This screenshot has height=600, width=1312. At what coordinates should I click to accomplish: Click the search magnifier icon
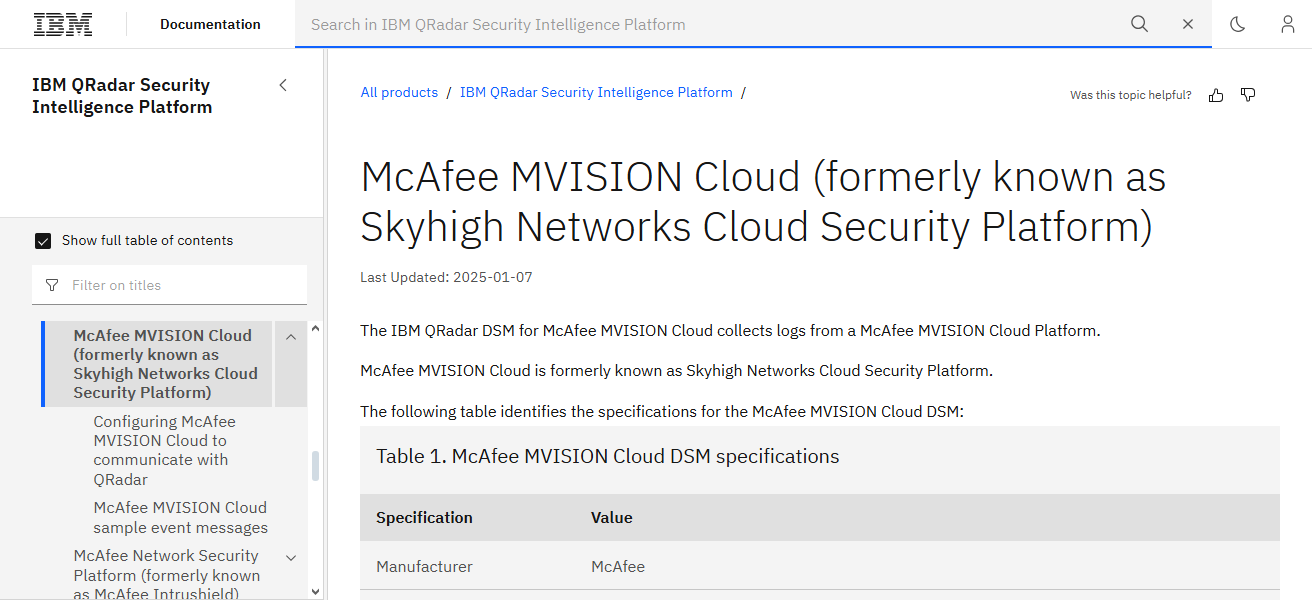[1139, 24]
